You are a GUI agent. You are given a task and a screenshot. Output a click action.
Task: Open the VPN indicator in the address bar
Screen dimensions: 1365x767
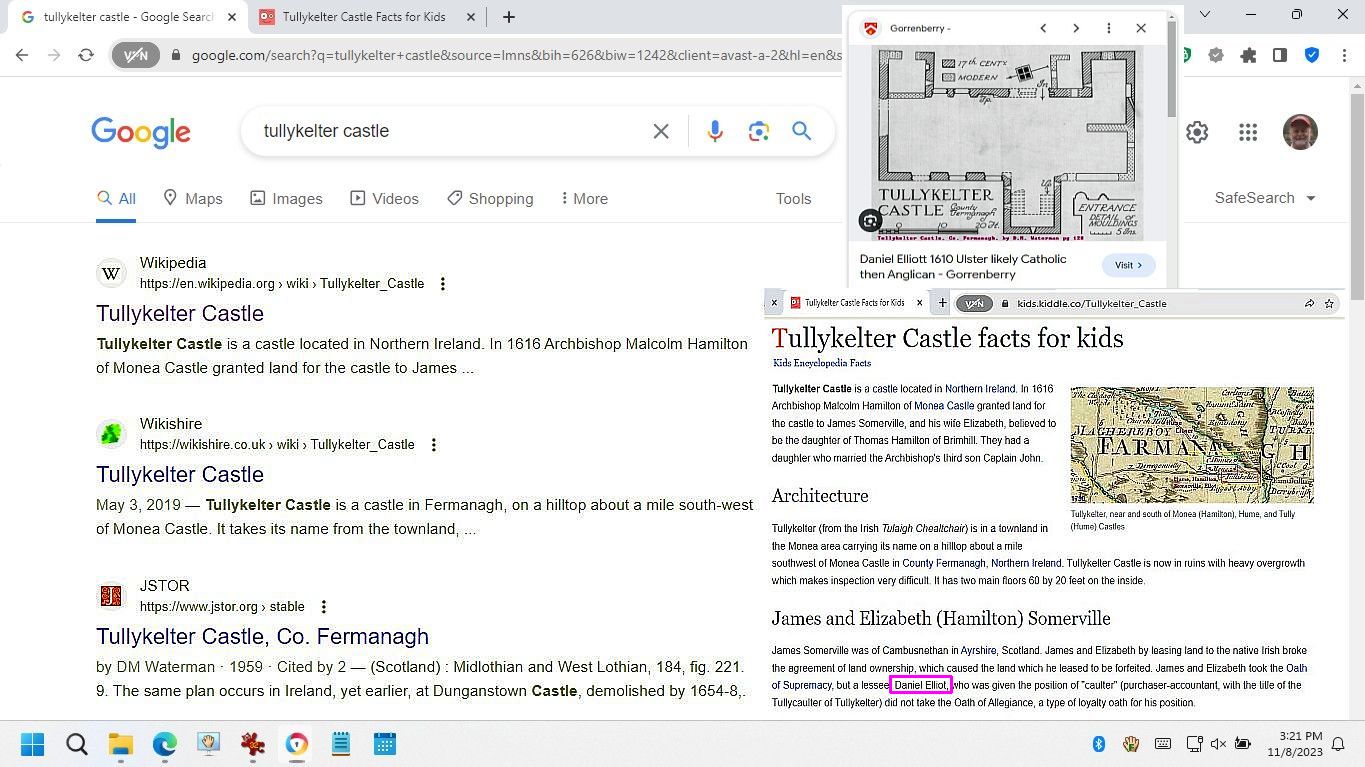point(135,55)
